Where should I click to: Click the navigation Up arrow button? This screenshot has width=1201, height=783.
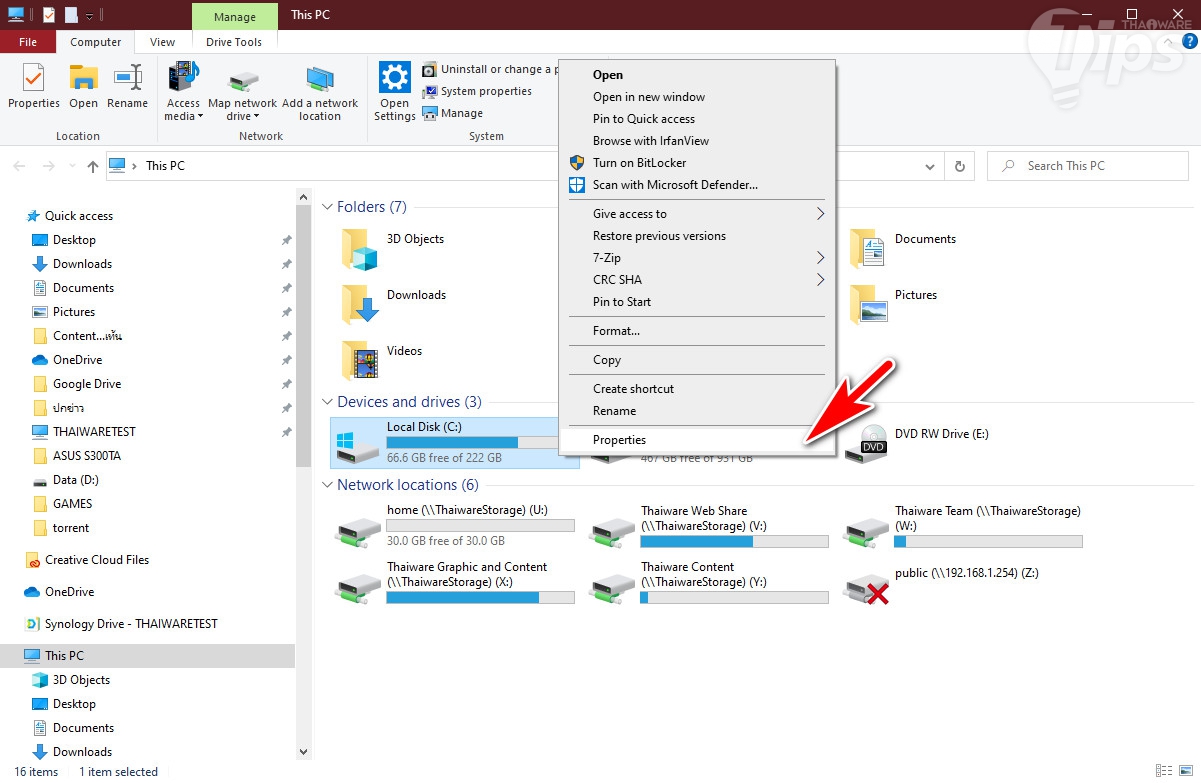click(93, 166)
